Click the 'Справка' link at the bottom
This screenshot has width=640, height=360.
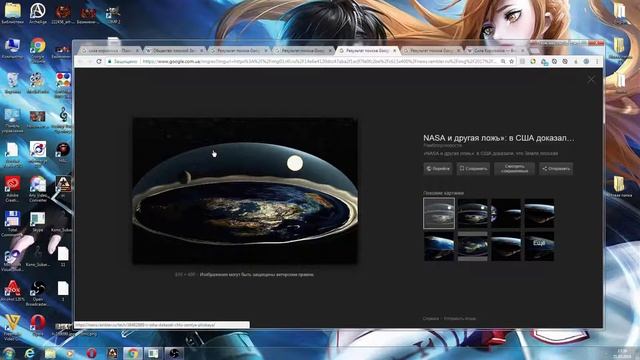pyautogui.click(x=431, y=318)
